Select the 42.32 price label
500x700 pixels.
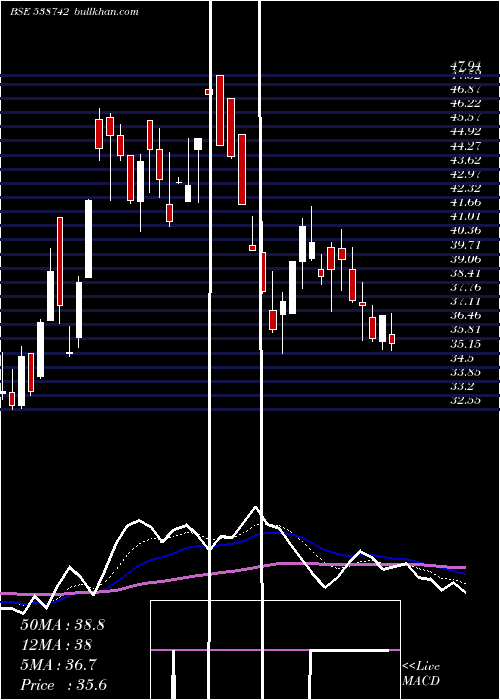coord(466,188)
